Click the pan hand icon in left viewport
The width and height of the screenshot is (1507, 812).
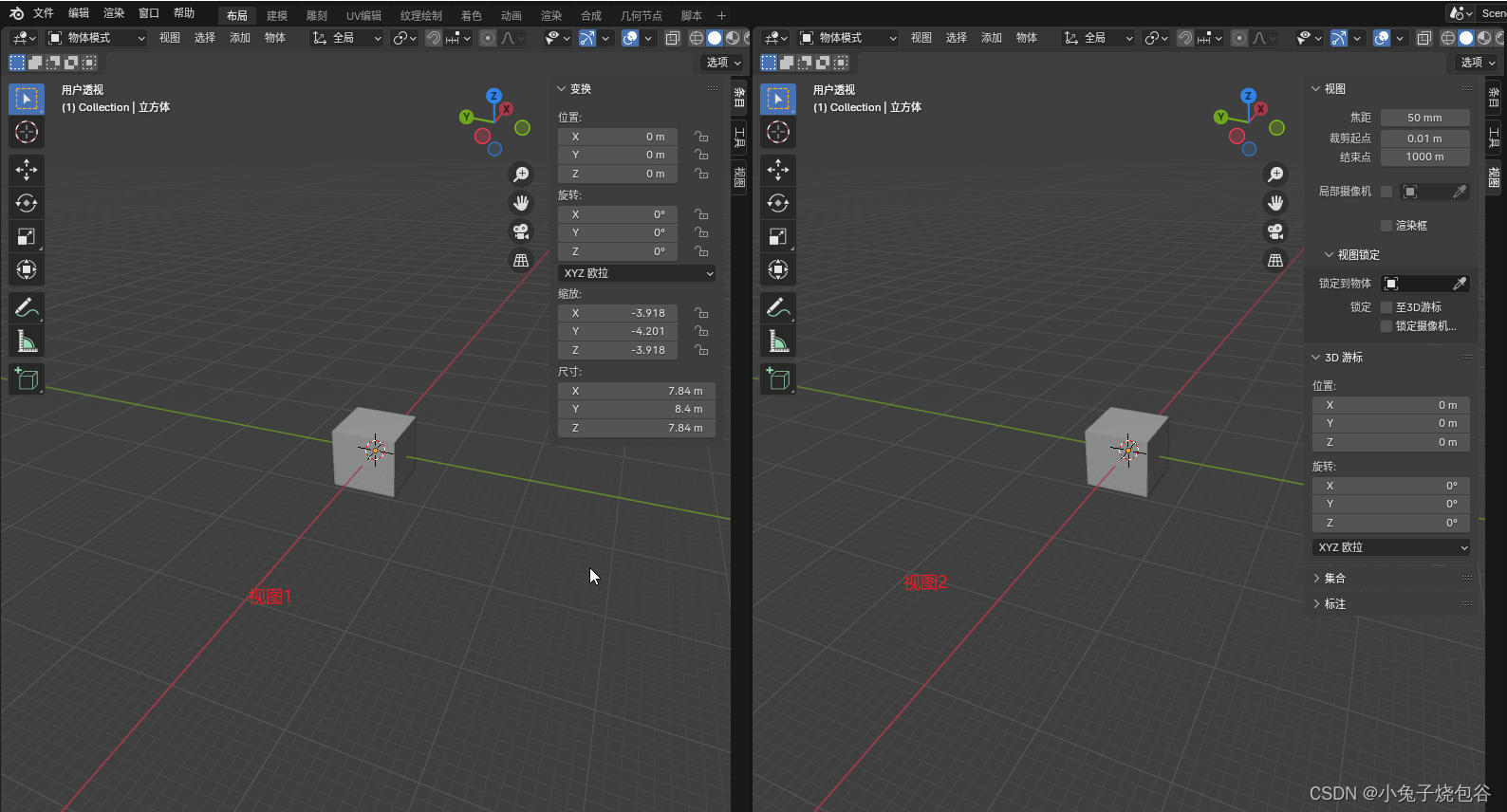(521, 203)
